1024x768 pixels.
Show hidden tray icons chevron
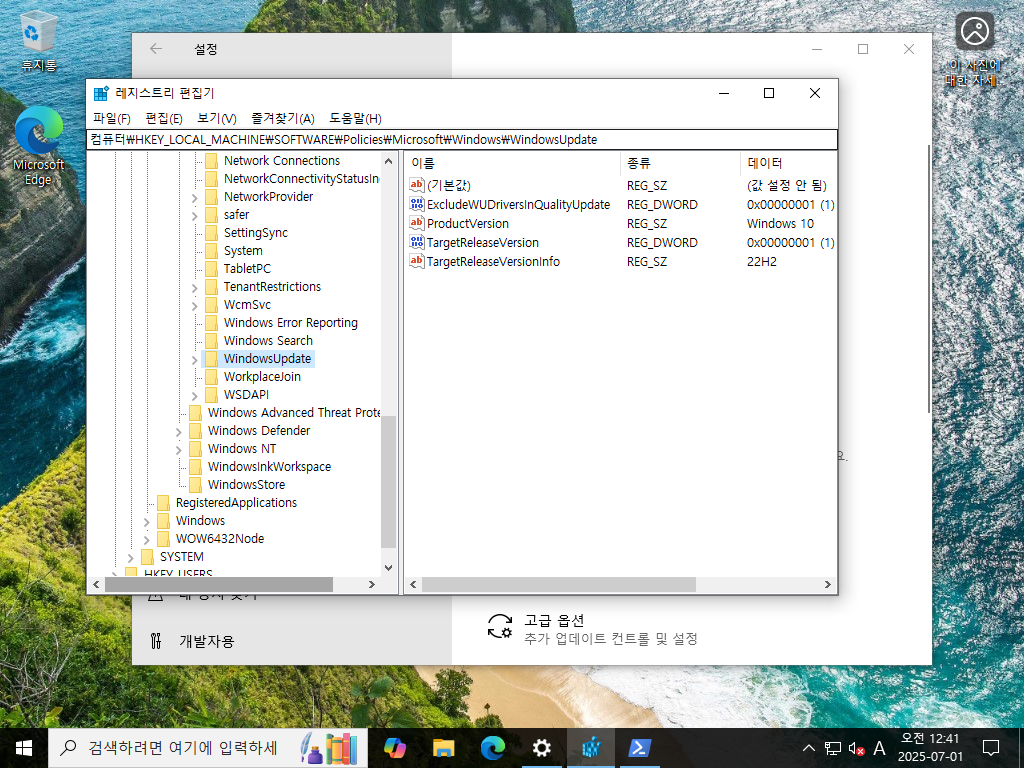(x=808, y=748)
